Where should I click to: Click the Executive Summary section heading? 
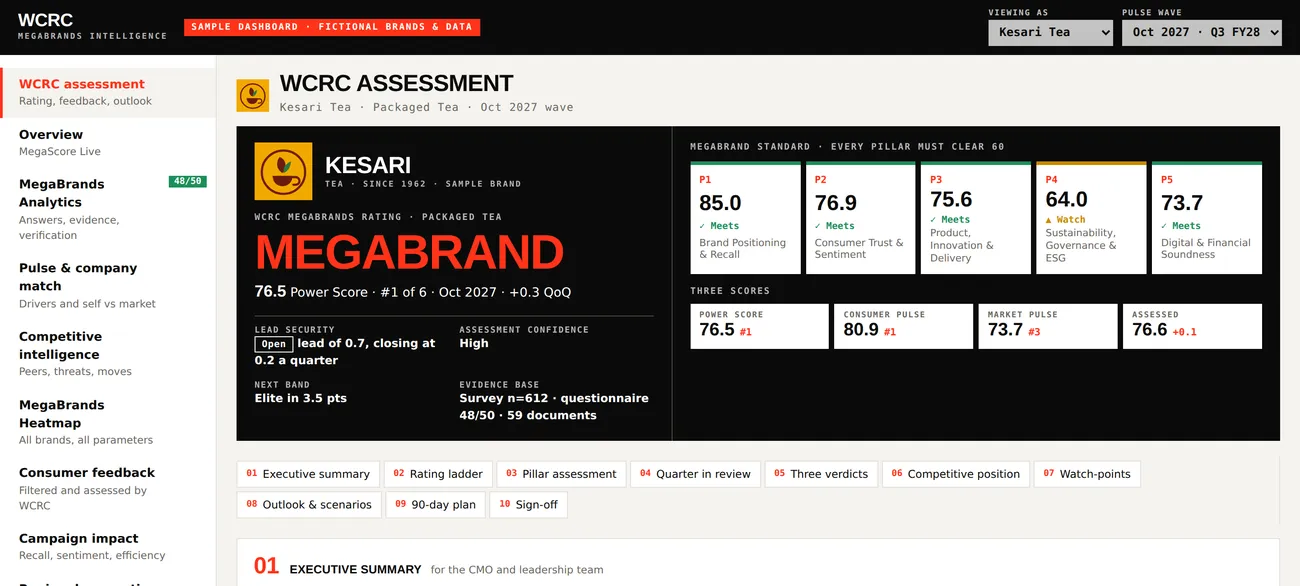[355, 569]
